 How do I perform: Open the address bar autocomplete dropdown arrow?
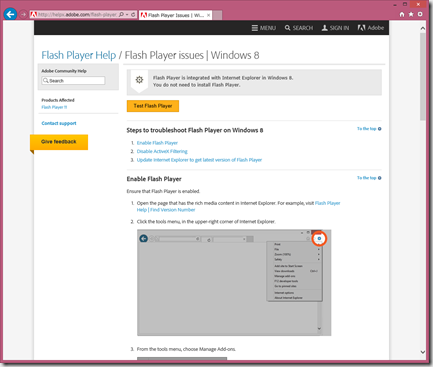click(x=127, y=15)
